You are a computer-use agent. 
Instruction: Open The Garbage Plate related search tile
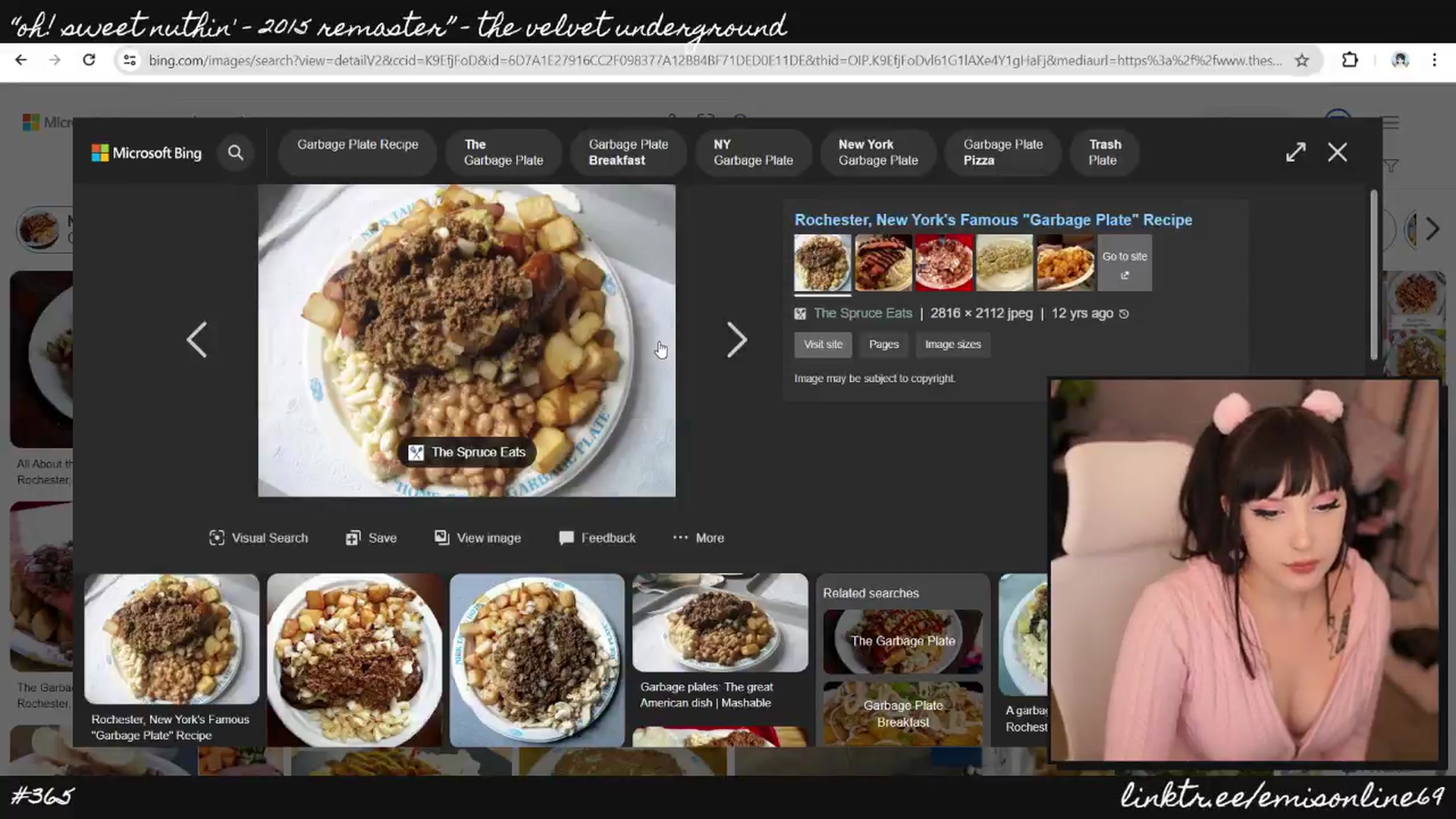pyautogui.click(x=902, y=642)
